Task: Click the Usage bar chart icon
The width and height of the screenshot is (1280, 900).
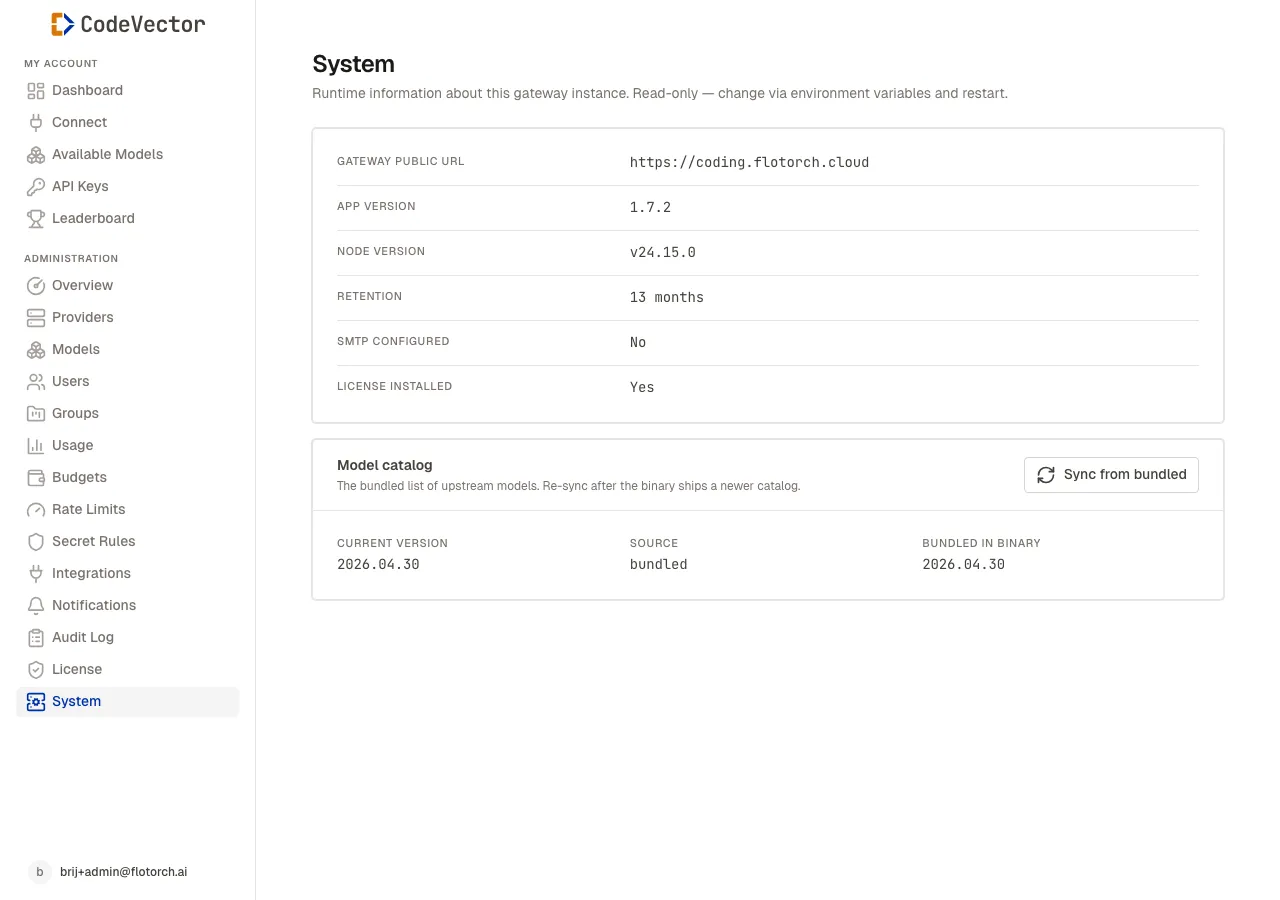Action: click(x=36, y=446)
